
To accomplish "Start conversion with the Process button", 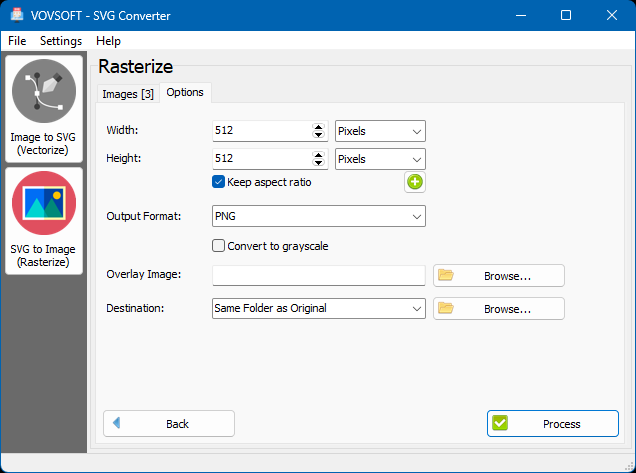I will coord(553,424).
